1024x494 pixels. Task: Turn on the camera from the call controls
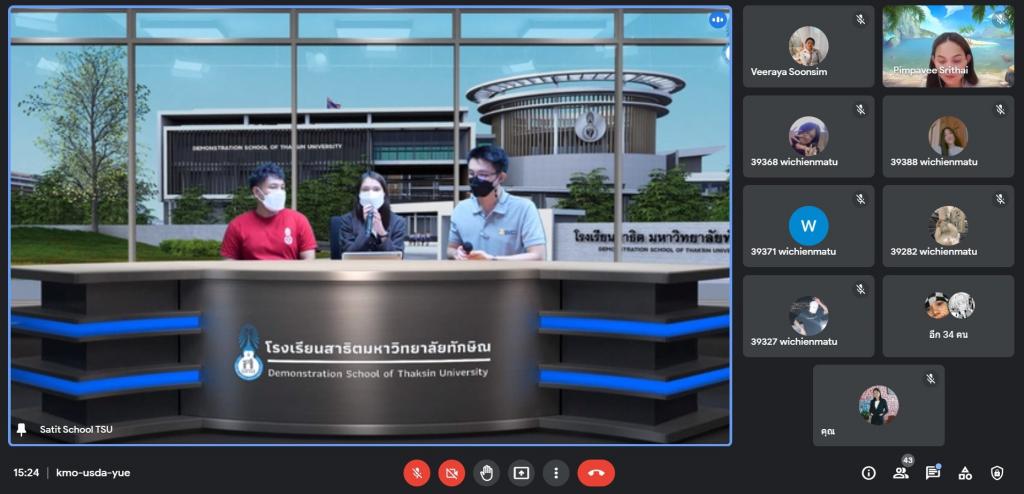tap(451, 472)
